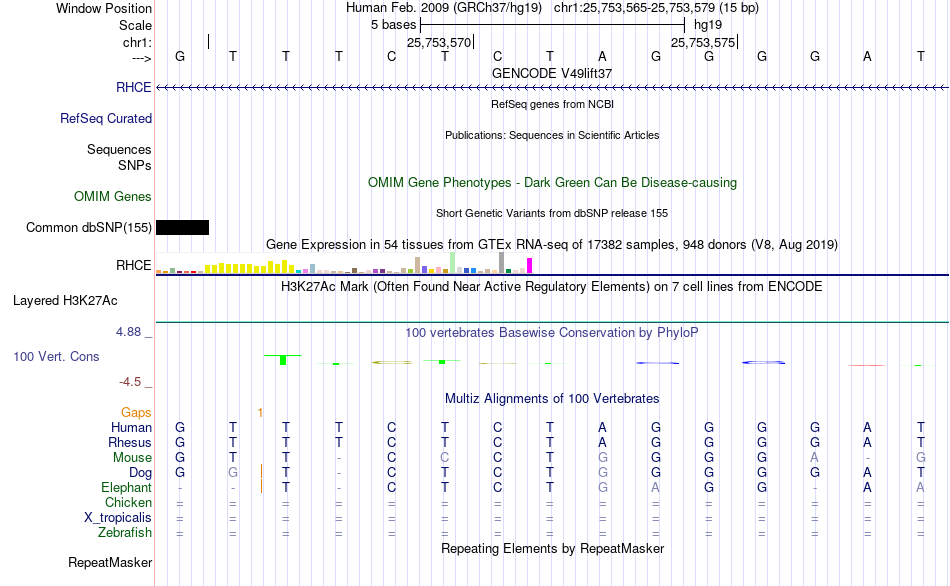Click the OMIM Gene Phenotypes track title
This screenshot has height=586, width=950.
point(552,182)
